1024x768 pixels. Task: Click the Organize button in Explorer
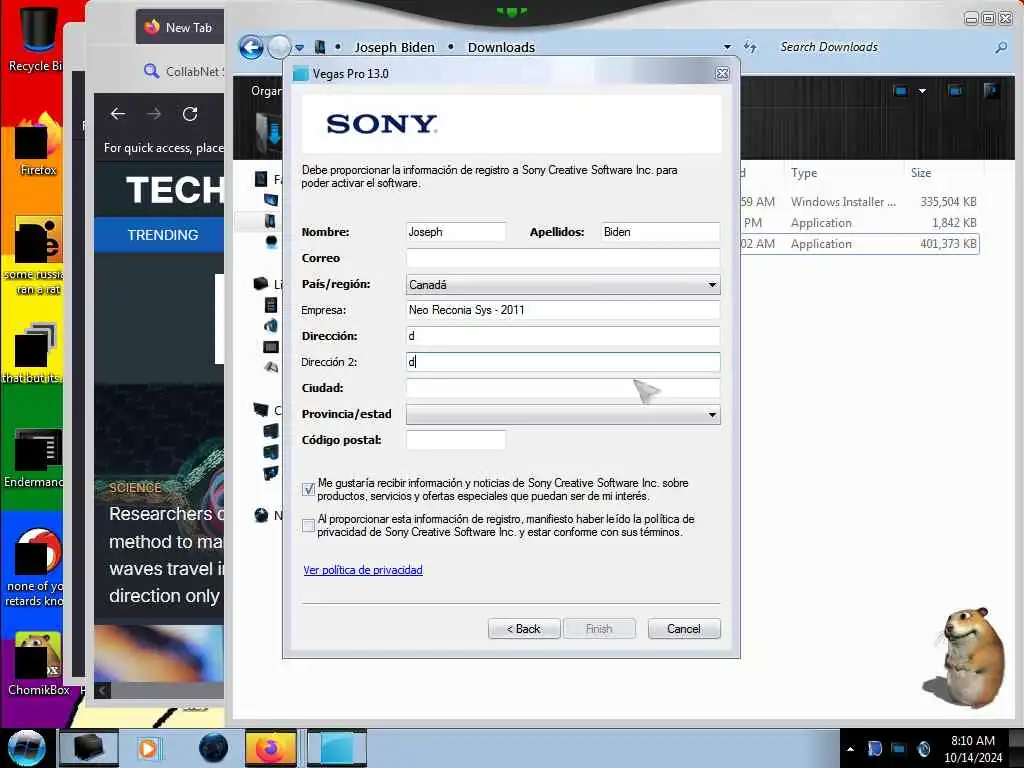tap(264, 91)
